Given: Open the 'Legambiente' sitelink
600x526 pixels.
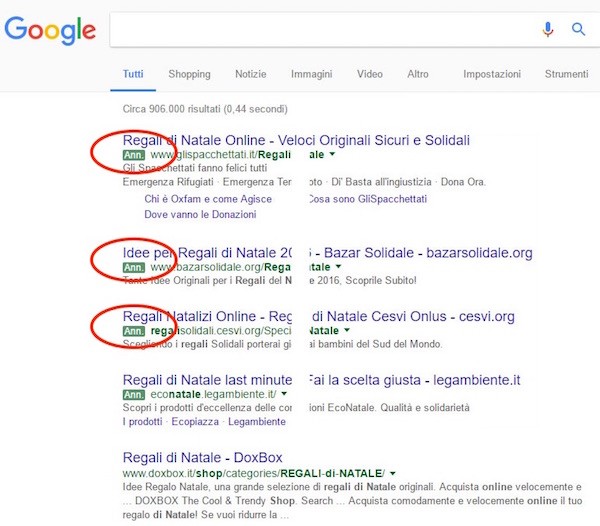Looking at the screenshot, I should point(257,422).
